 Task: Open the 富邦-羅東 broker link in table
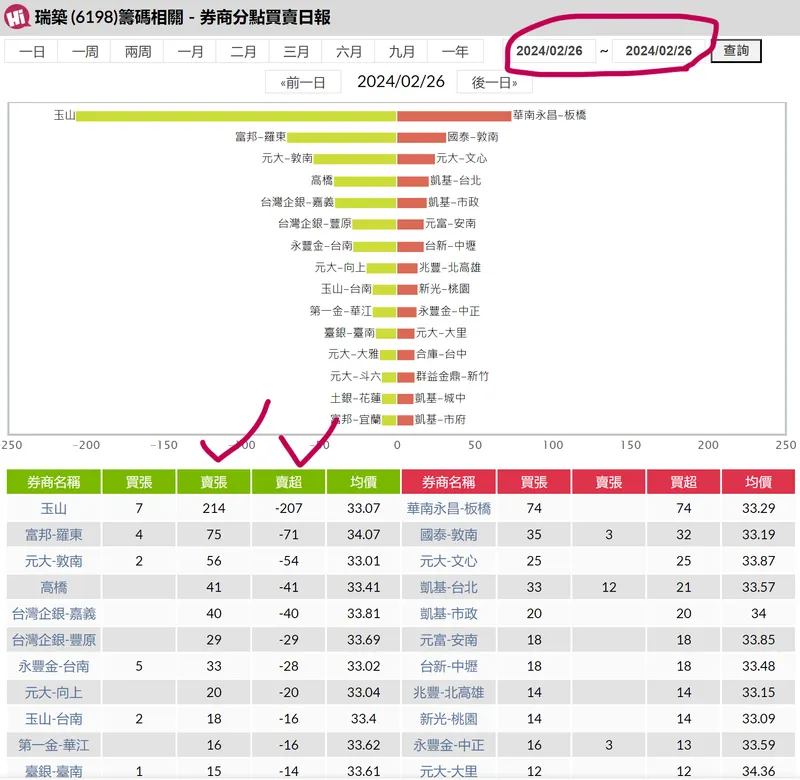[54, 535]
